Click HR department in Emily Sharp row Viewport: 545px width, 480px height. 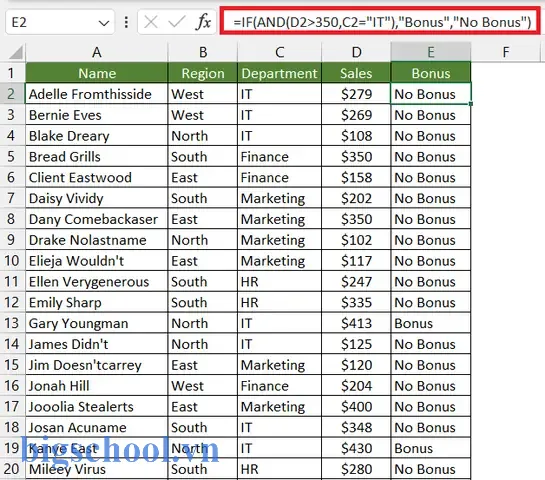279,302
